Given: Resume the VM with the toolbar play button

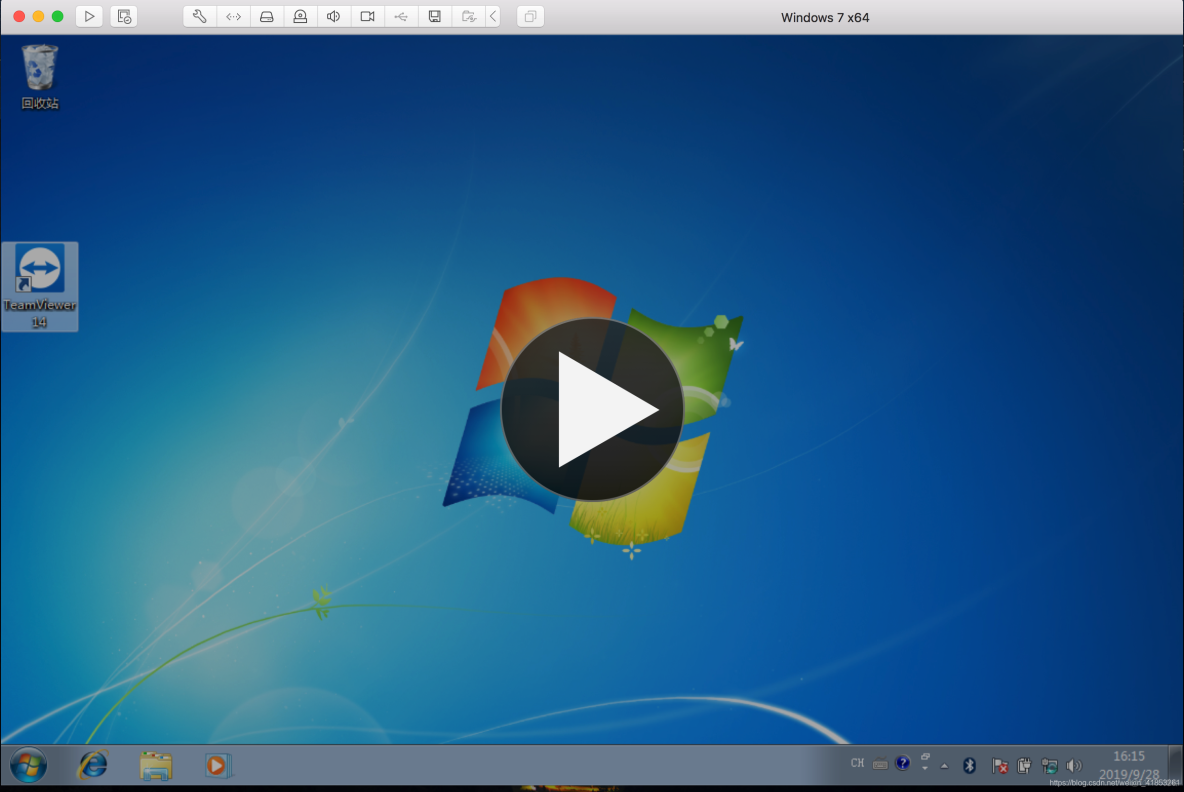Looking at the screenshot, I should [x=89, y=17].
